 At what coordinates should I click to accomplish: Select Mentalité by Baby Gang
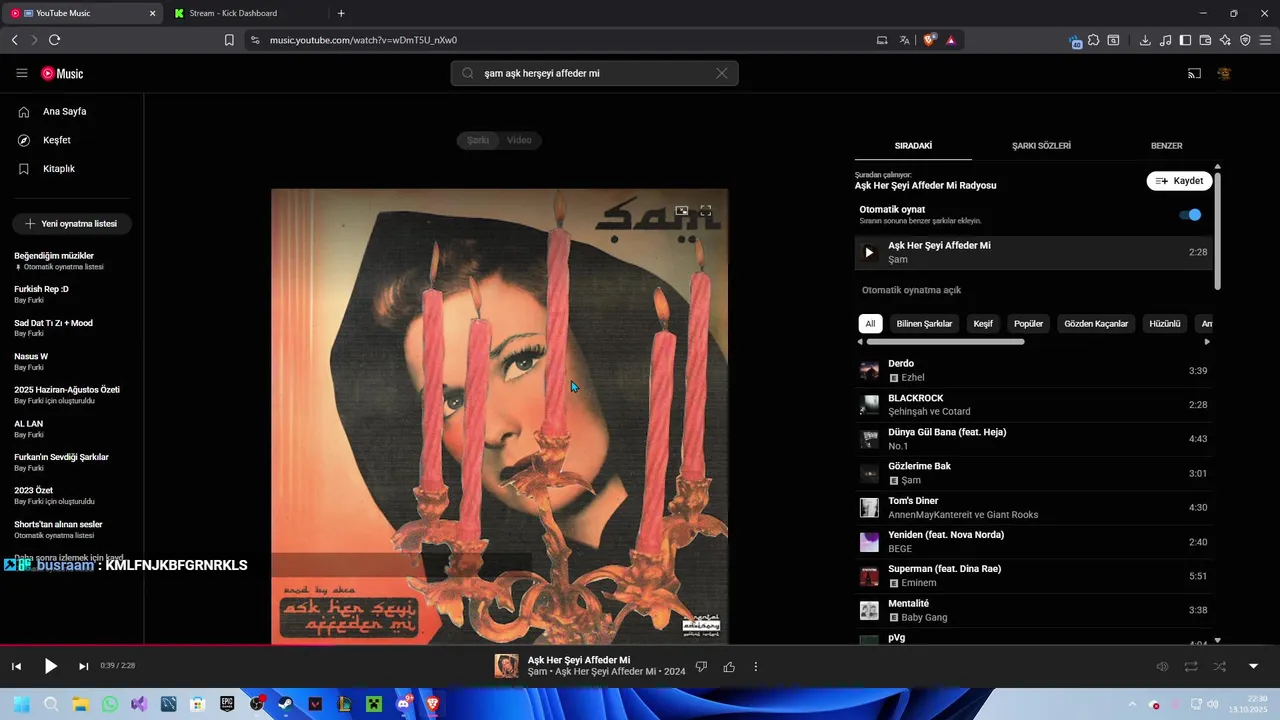pos(1033,610)
